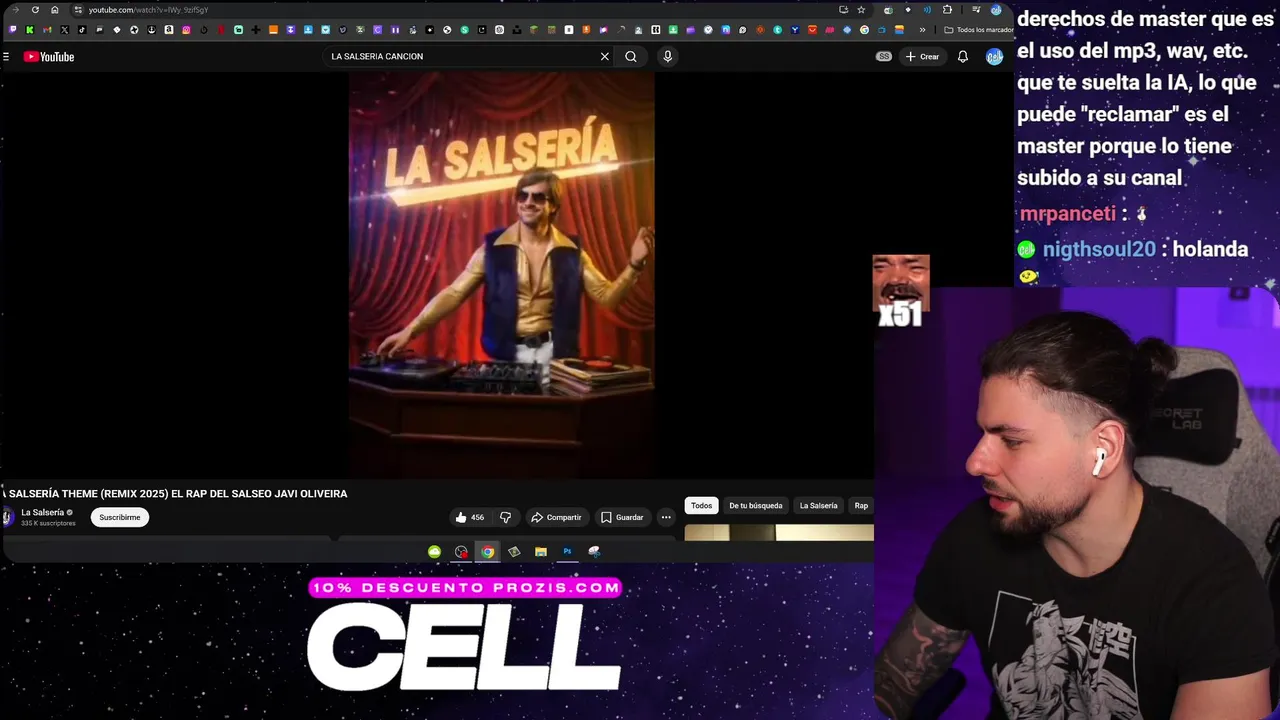Viewport: 1280px width, 720px height.
Task: Open File Explorer from the taskbar
Action: pos(541,552)
